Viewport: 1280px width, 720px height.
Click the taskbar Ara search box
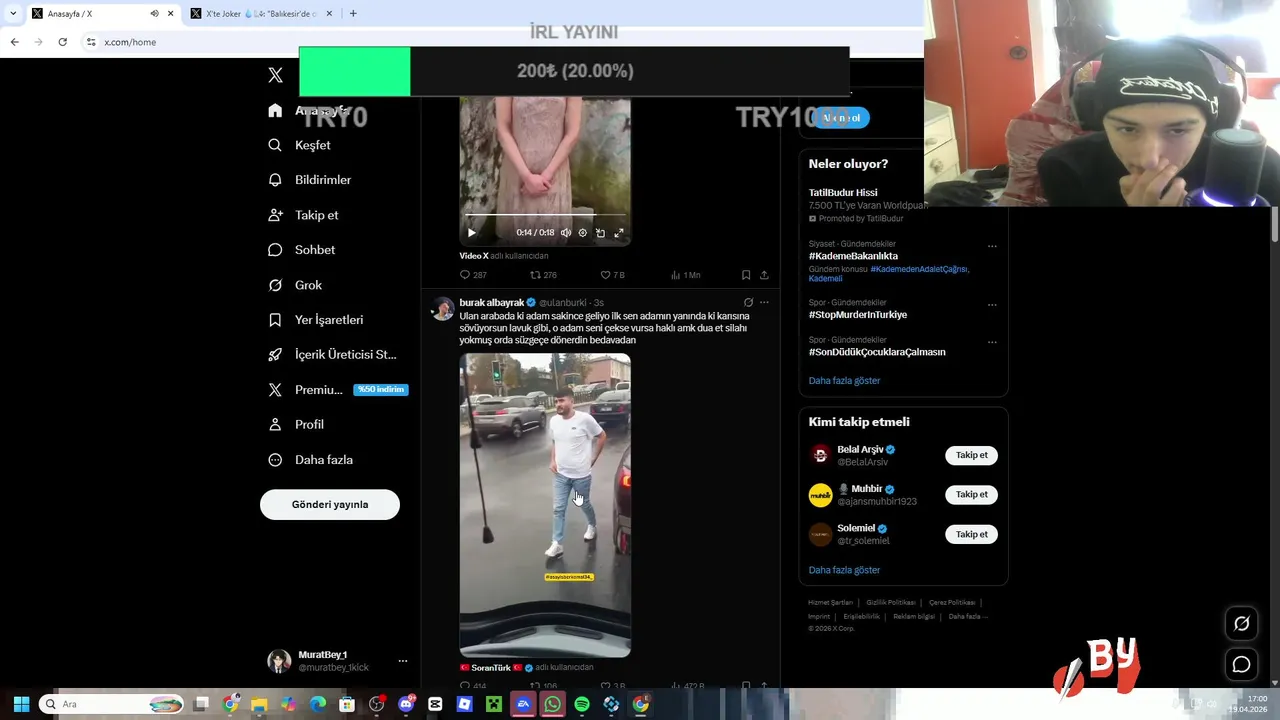click(112, 704)
